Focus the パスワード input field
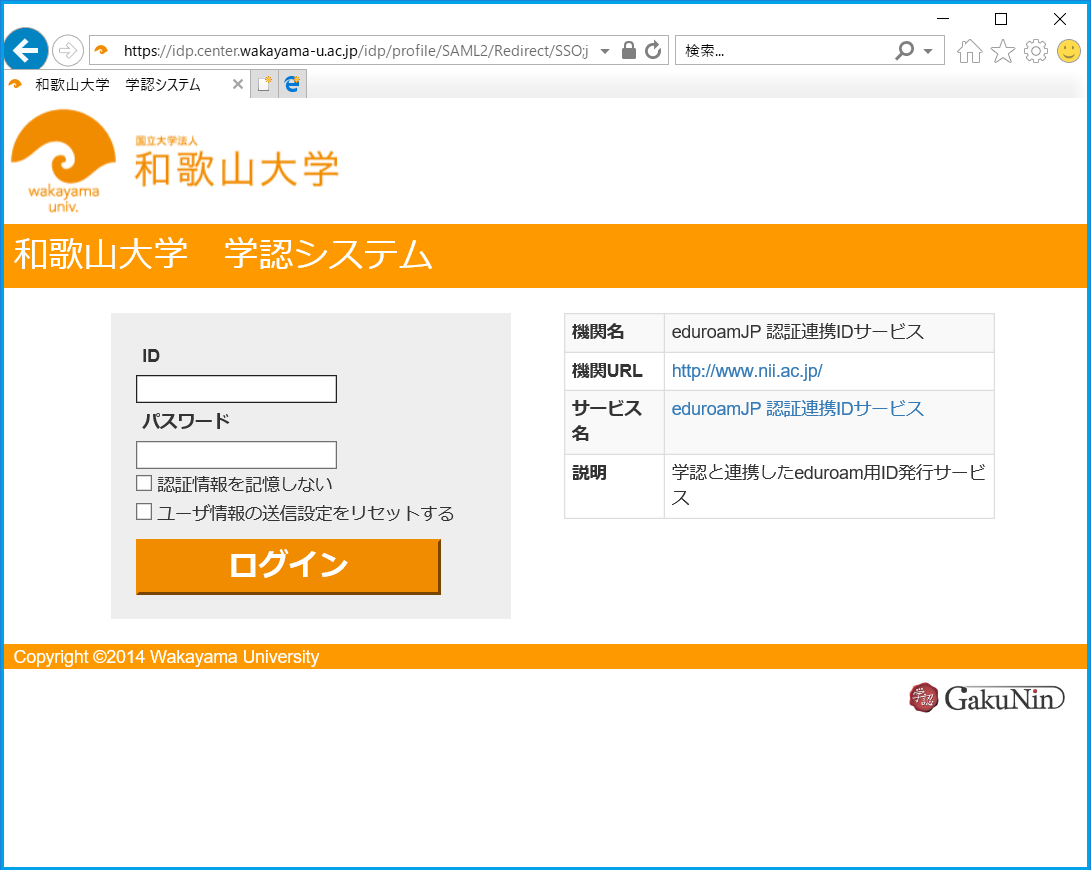 tap(237, 454)
